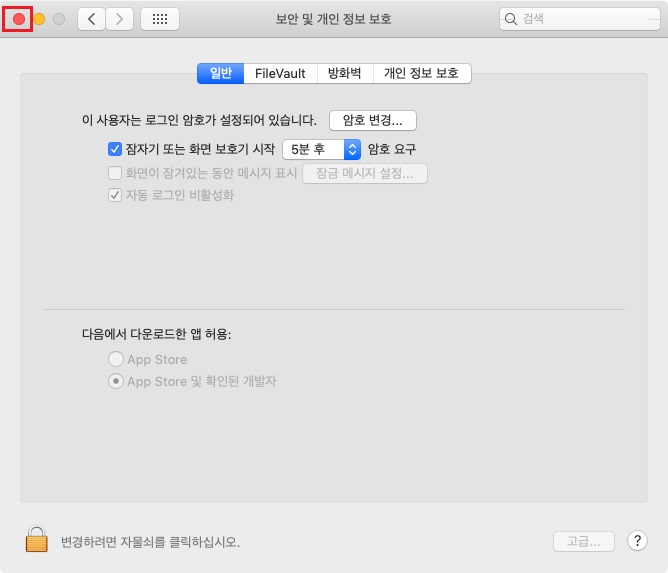Open the 방화벽 tab
This screenshot has height=573, width=668.
pyautogui.click(x=345, y=73)
